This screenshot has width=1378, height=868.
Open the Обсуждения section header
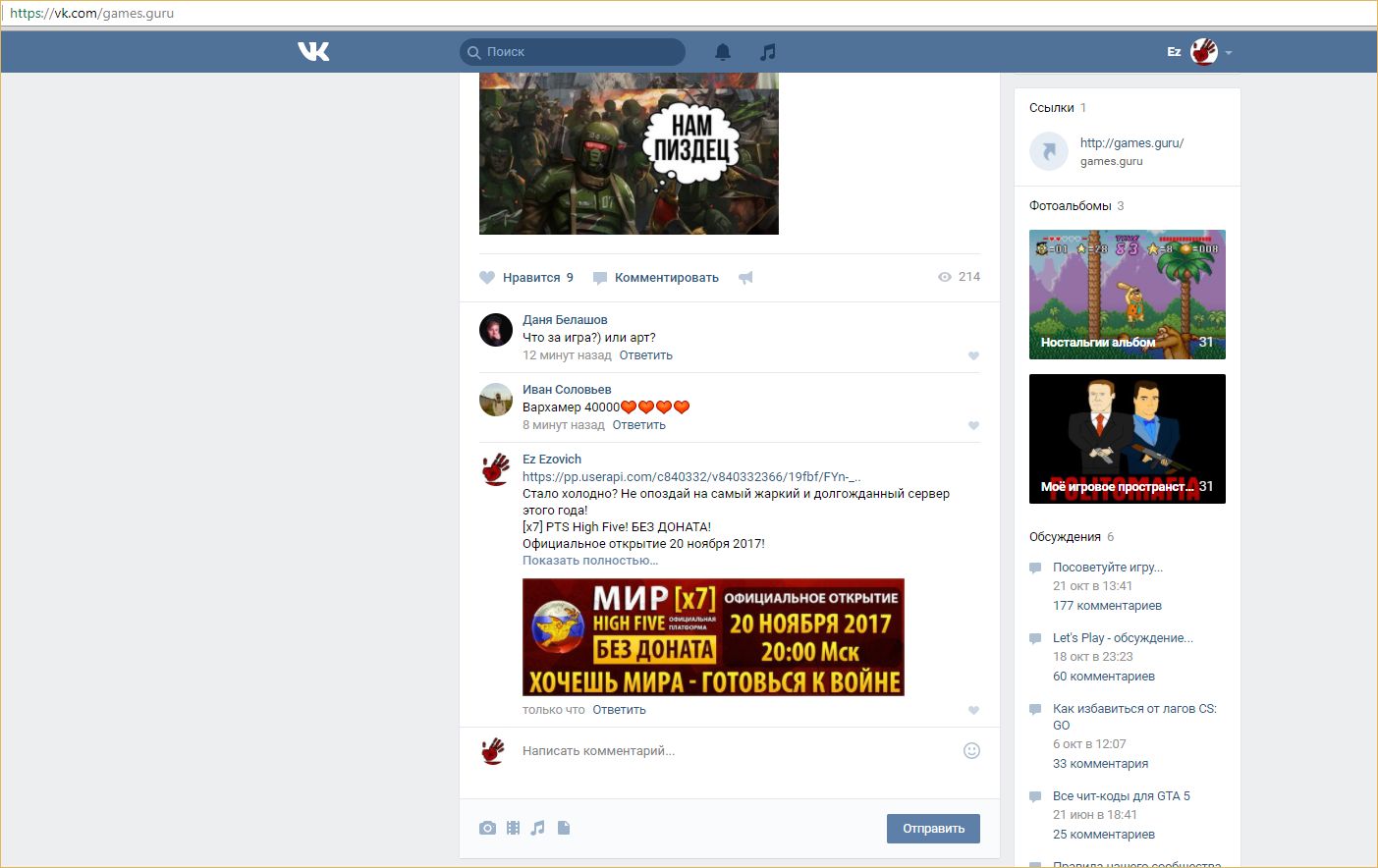tap(1072, 537)
